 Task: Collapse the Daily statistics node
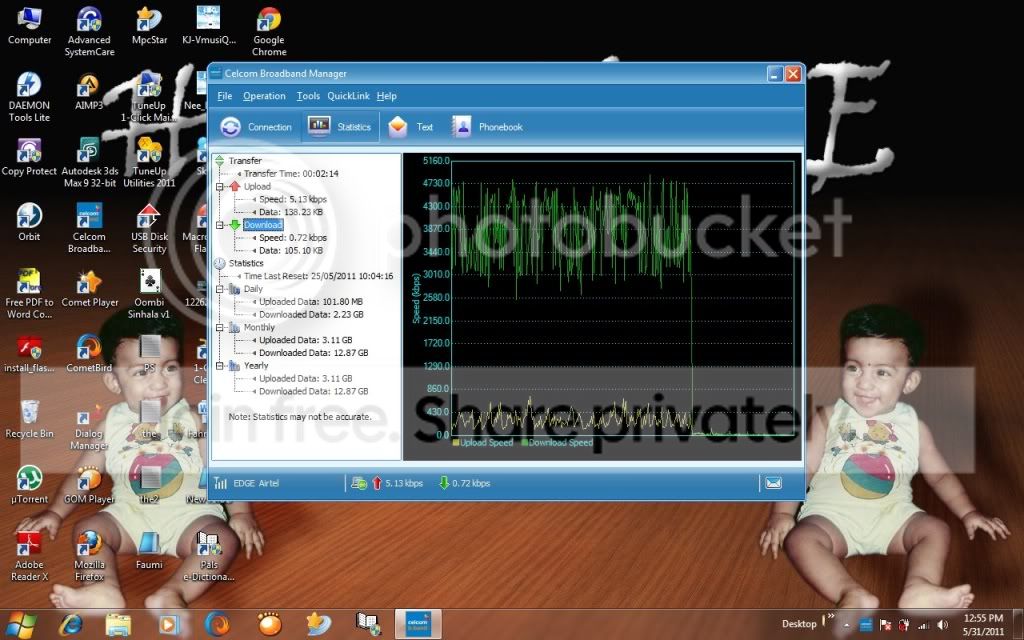(220, 289)
